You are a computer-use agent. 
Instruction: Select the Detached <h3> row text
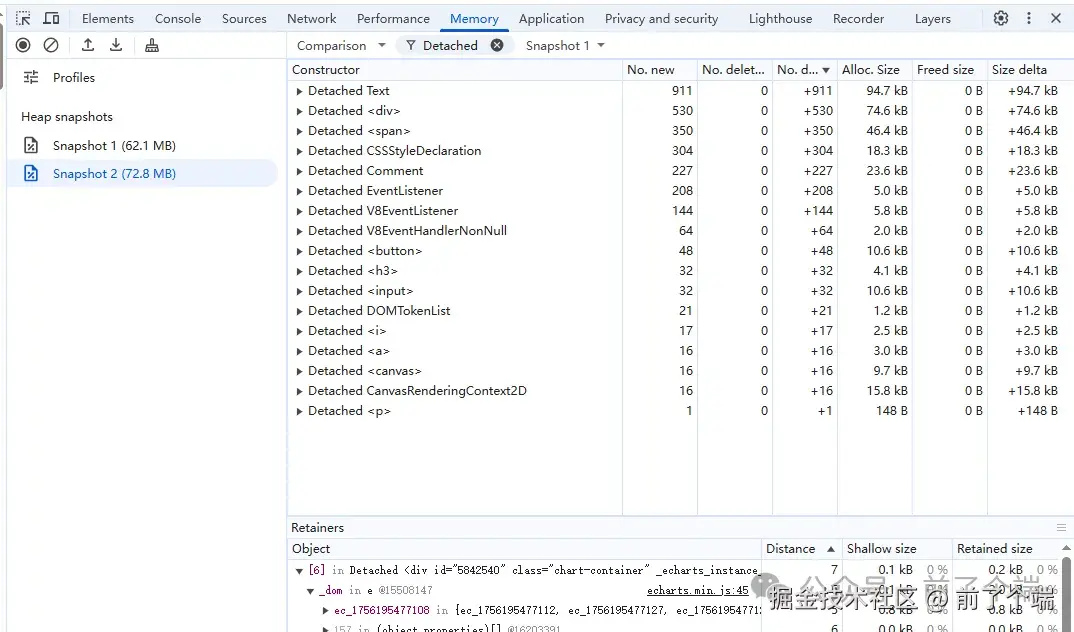pos(353,270)
